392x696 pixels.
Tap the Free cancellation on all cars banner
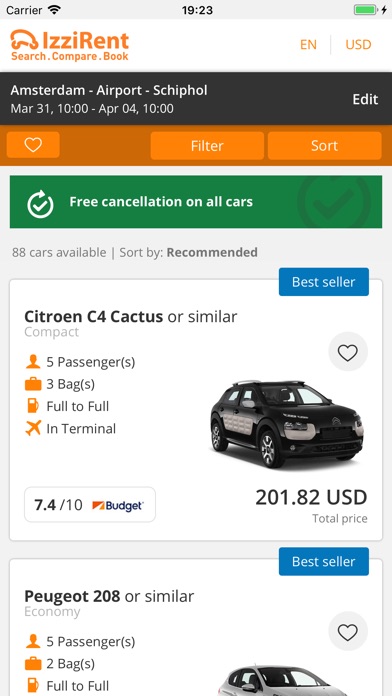click(x=196, y=202)
